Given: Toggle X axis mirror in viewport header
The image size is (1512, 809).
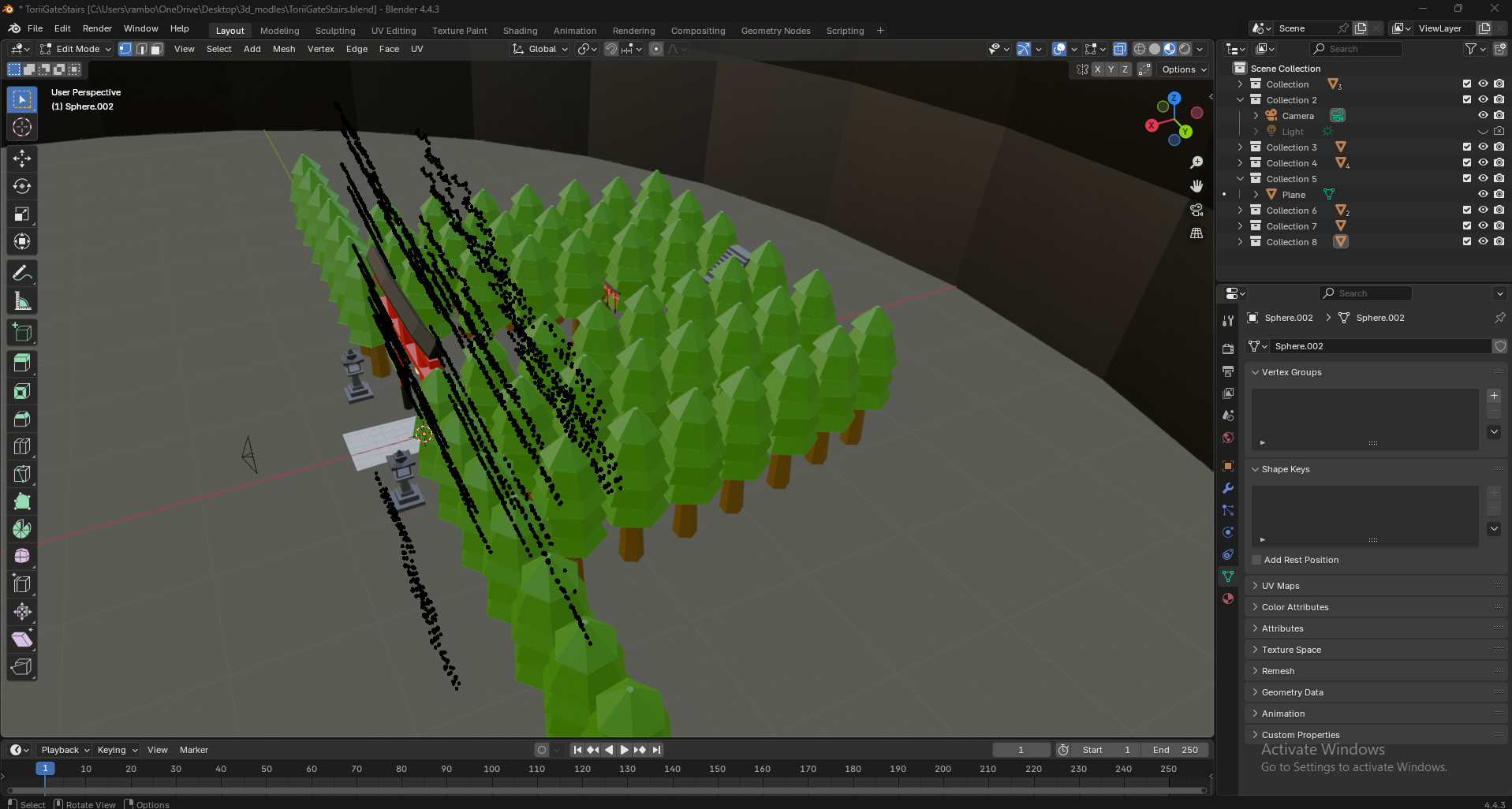Looking at the screenshot, I should [1097, 69].
